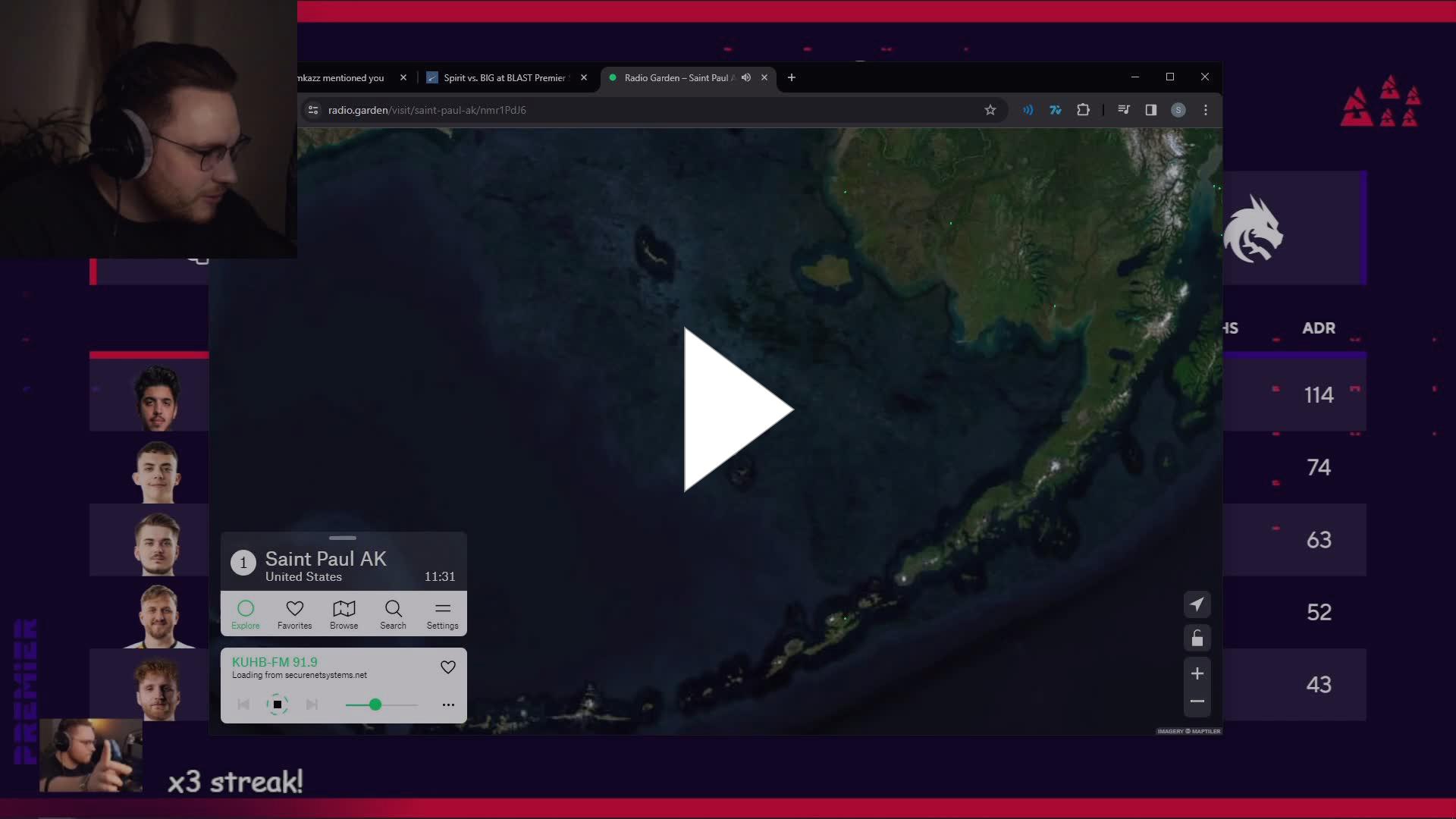Click the Team Spirit dragon logo
This screenshot has height=819, width=1456.
click(x=1254, y=230)
